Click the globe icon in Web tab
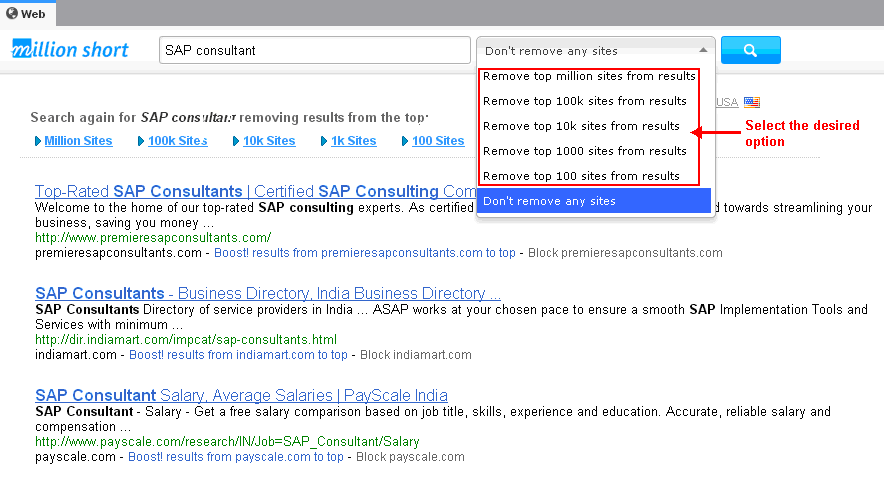This screenshot has height=479, width=884. click(12, 13)
